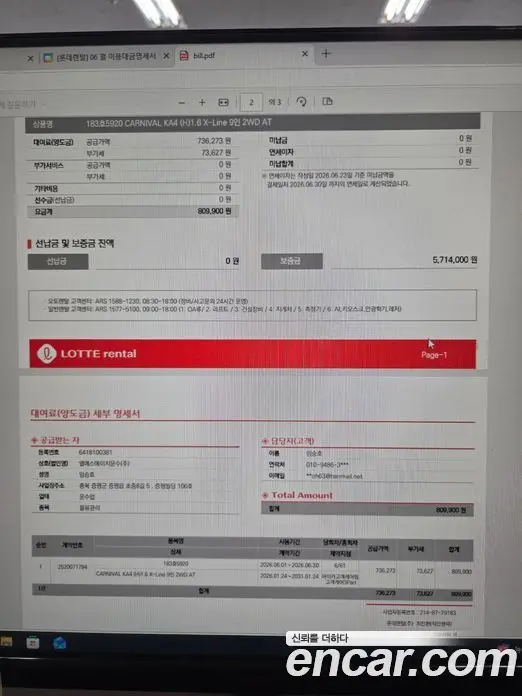Click the 부가서비스 row label

tap(49, 166)
